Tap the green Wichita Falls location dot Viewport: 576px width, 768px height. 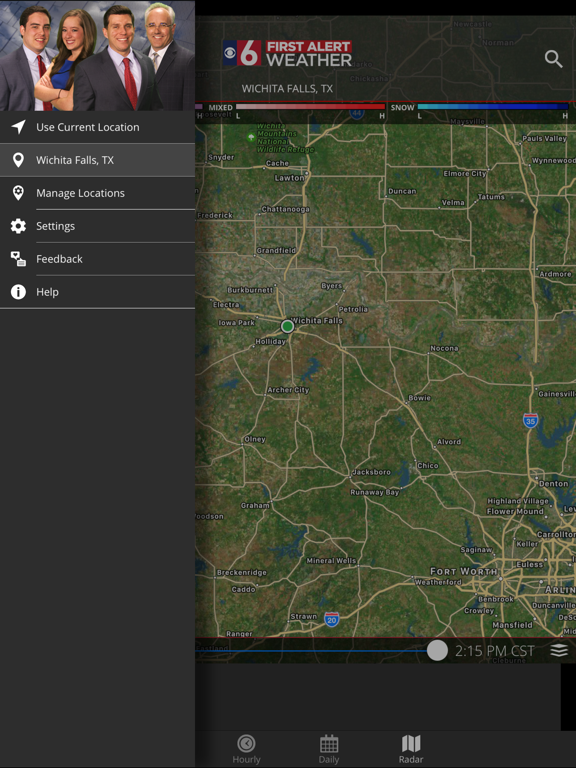[x=288, y=326]
